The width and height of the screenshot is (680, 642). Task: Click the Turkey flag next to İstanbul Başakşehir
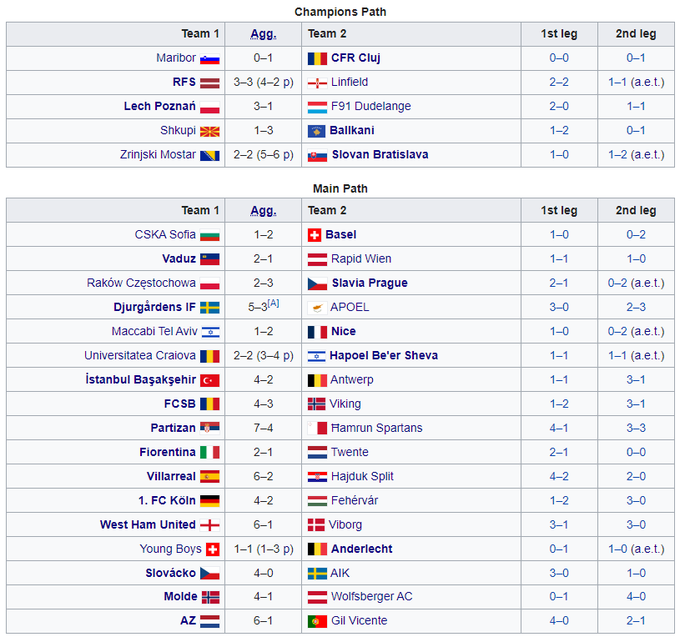point(210,380)
